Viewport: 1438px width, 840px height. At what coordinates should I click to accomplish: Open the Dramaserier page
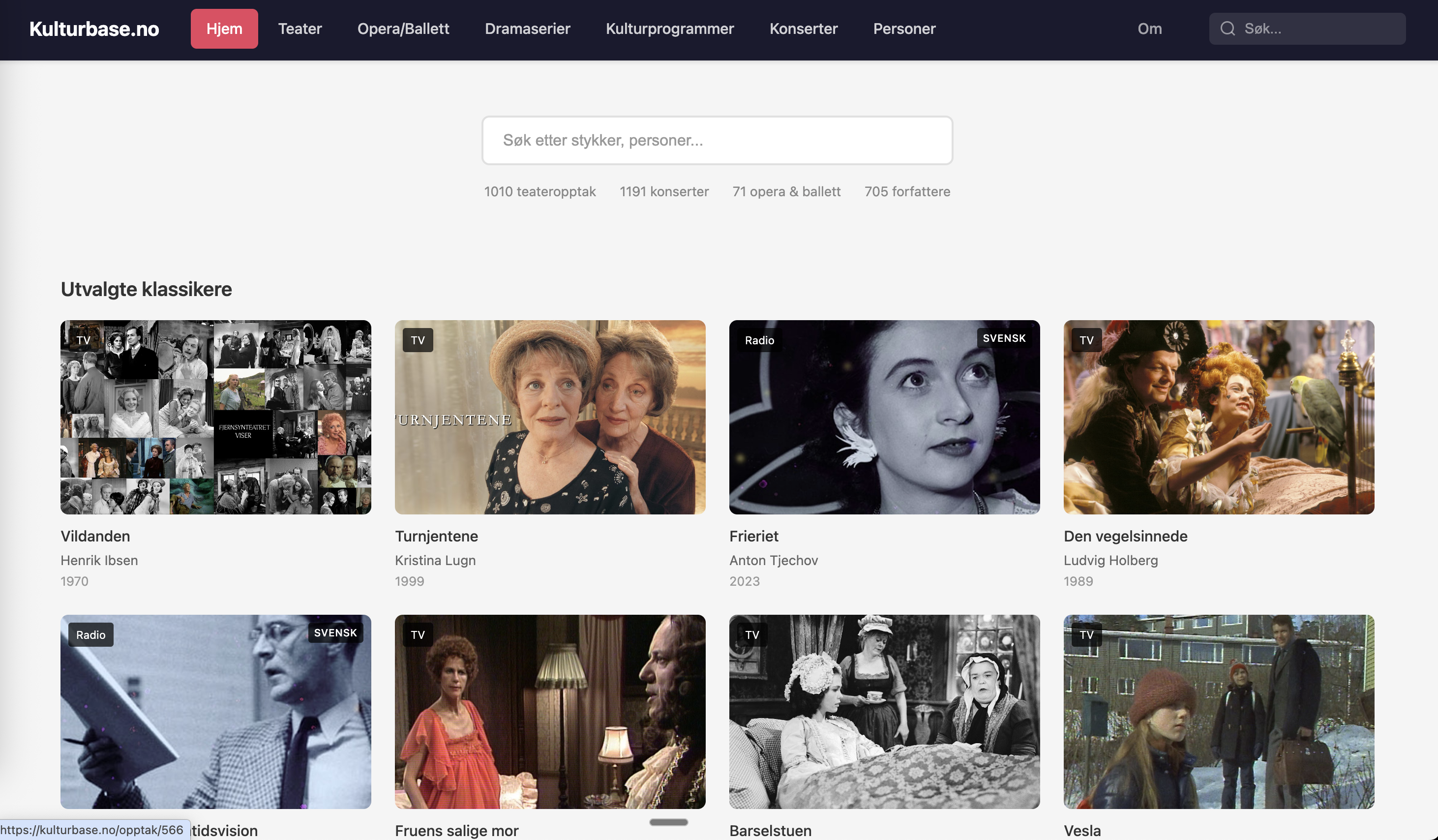pyautogui.click(x=527, y=29)
